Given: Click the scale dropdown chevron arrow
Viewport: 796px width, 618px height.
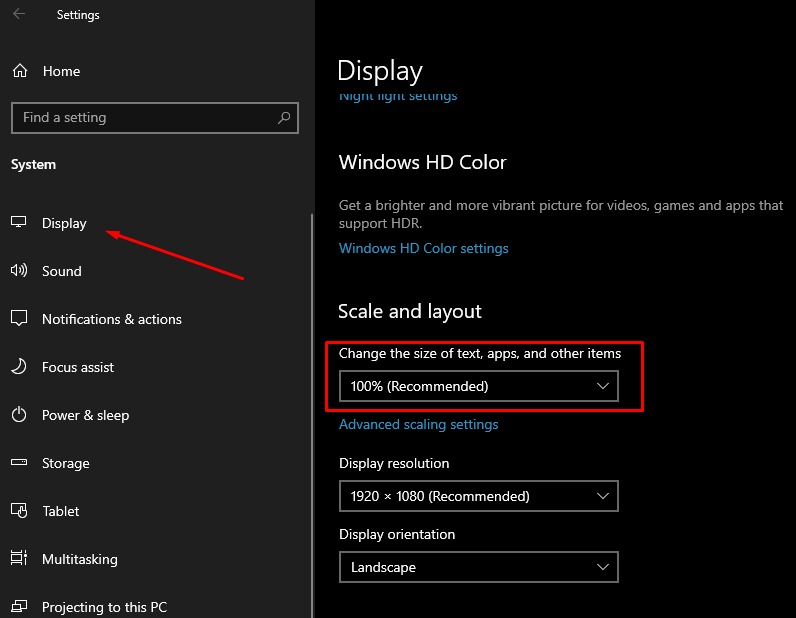Looking at the screenshot, I should click(x=603, y=386).
